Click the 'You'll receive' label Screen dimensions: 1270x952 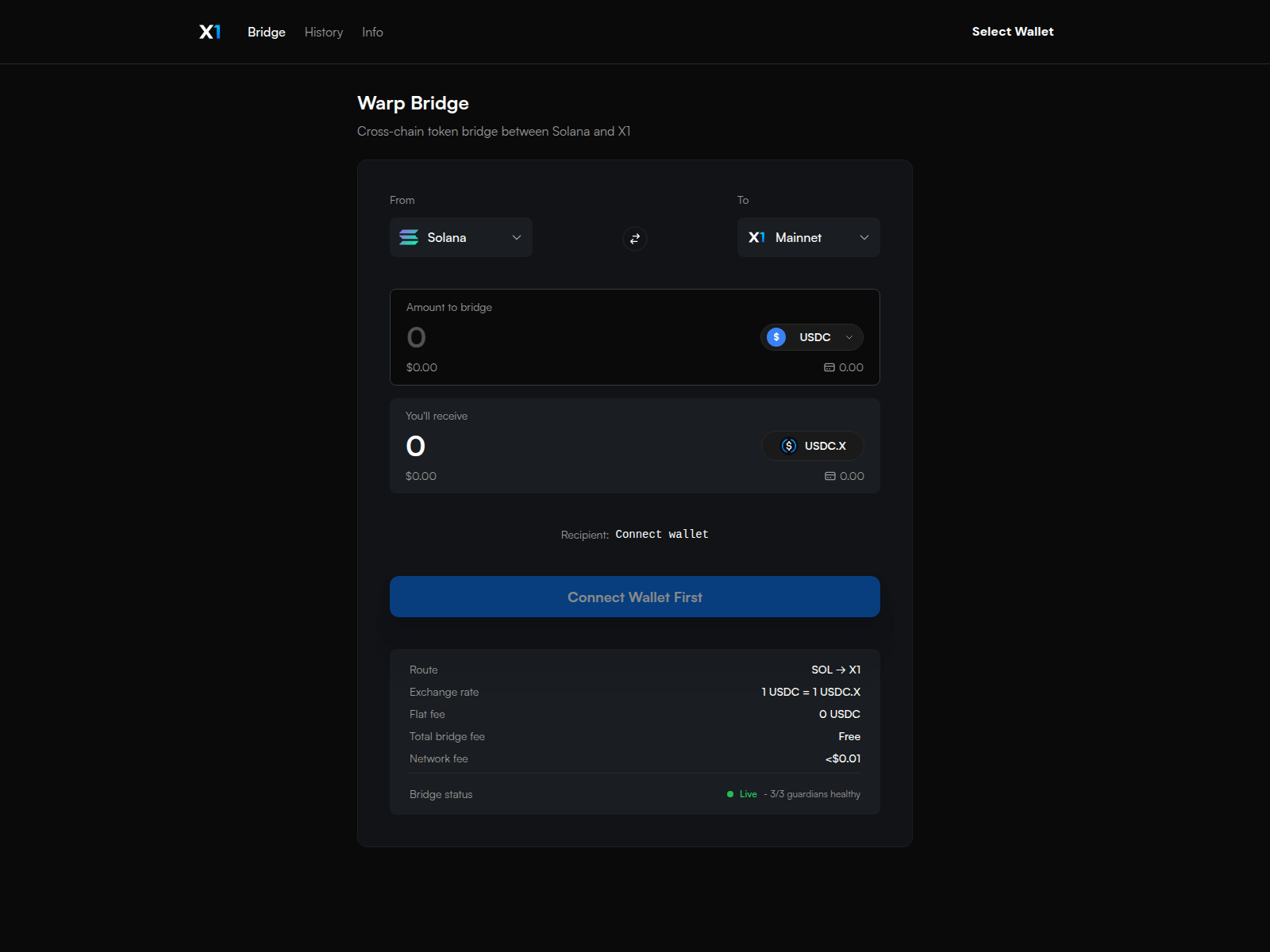(437, 416)
